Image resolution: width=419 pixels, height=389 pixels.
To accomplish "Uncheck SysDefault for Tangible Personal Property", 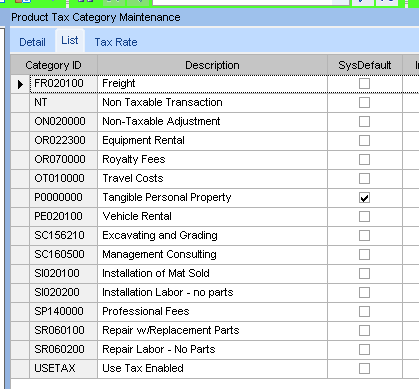I will click(364, 198).
